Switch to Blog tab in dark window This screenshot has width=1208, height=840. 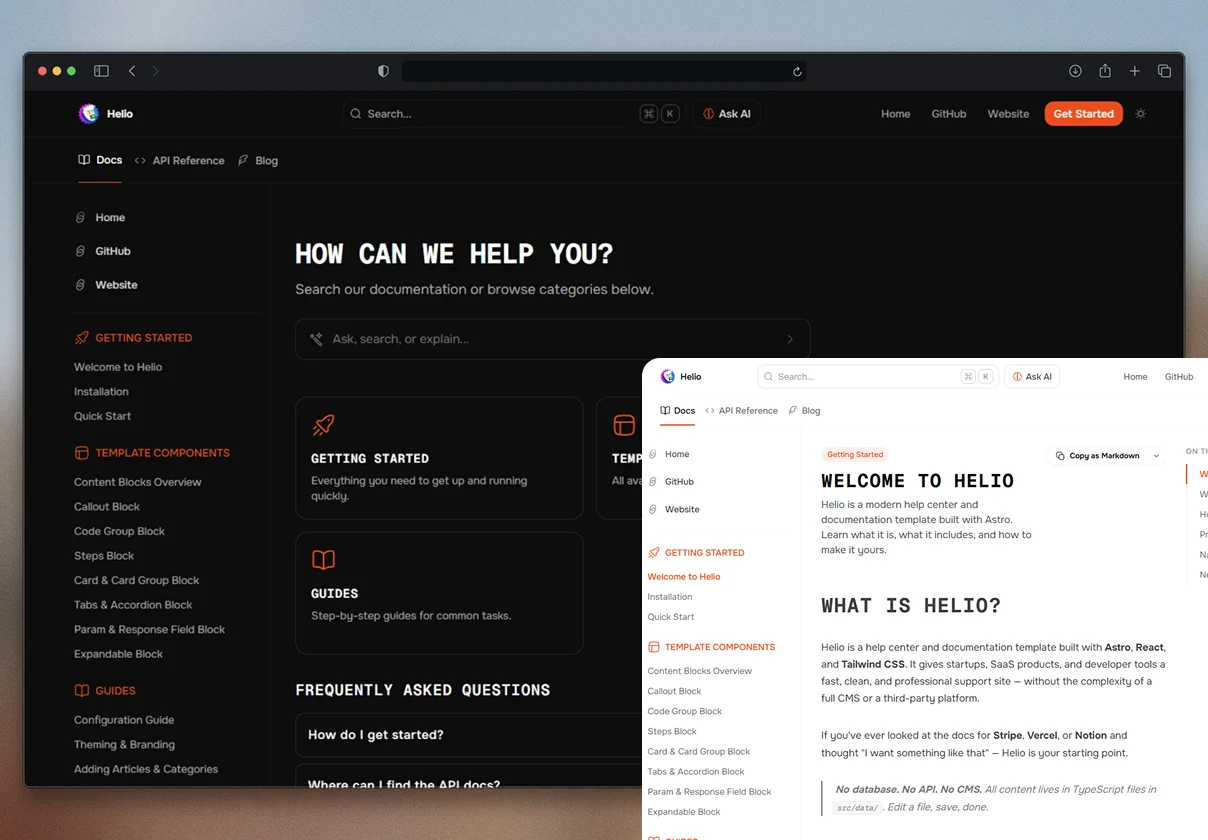click(258, 160)
